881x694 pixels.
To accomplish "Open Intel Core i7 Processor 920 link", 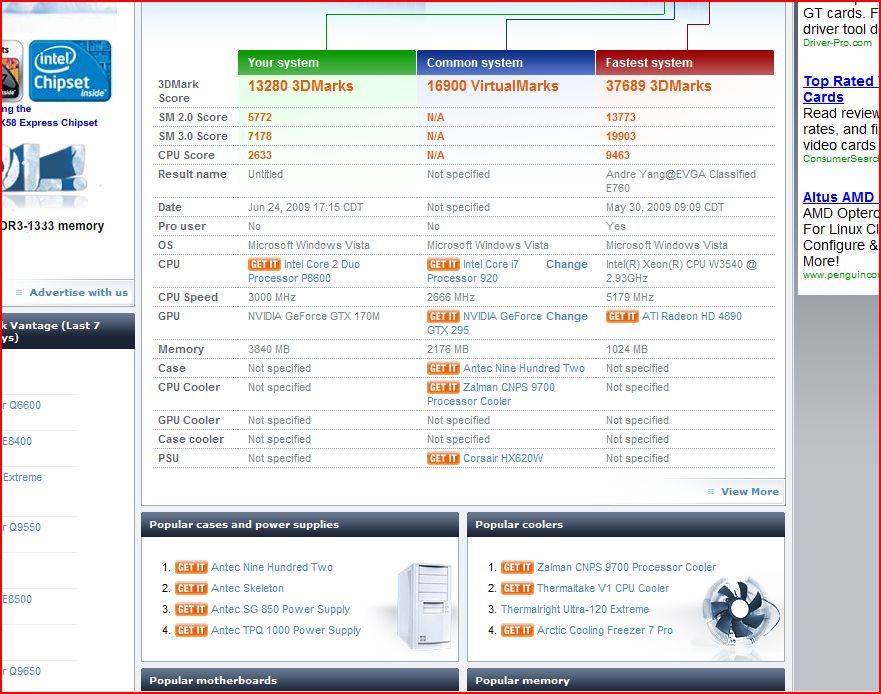I will [473, 271].
